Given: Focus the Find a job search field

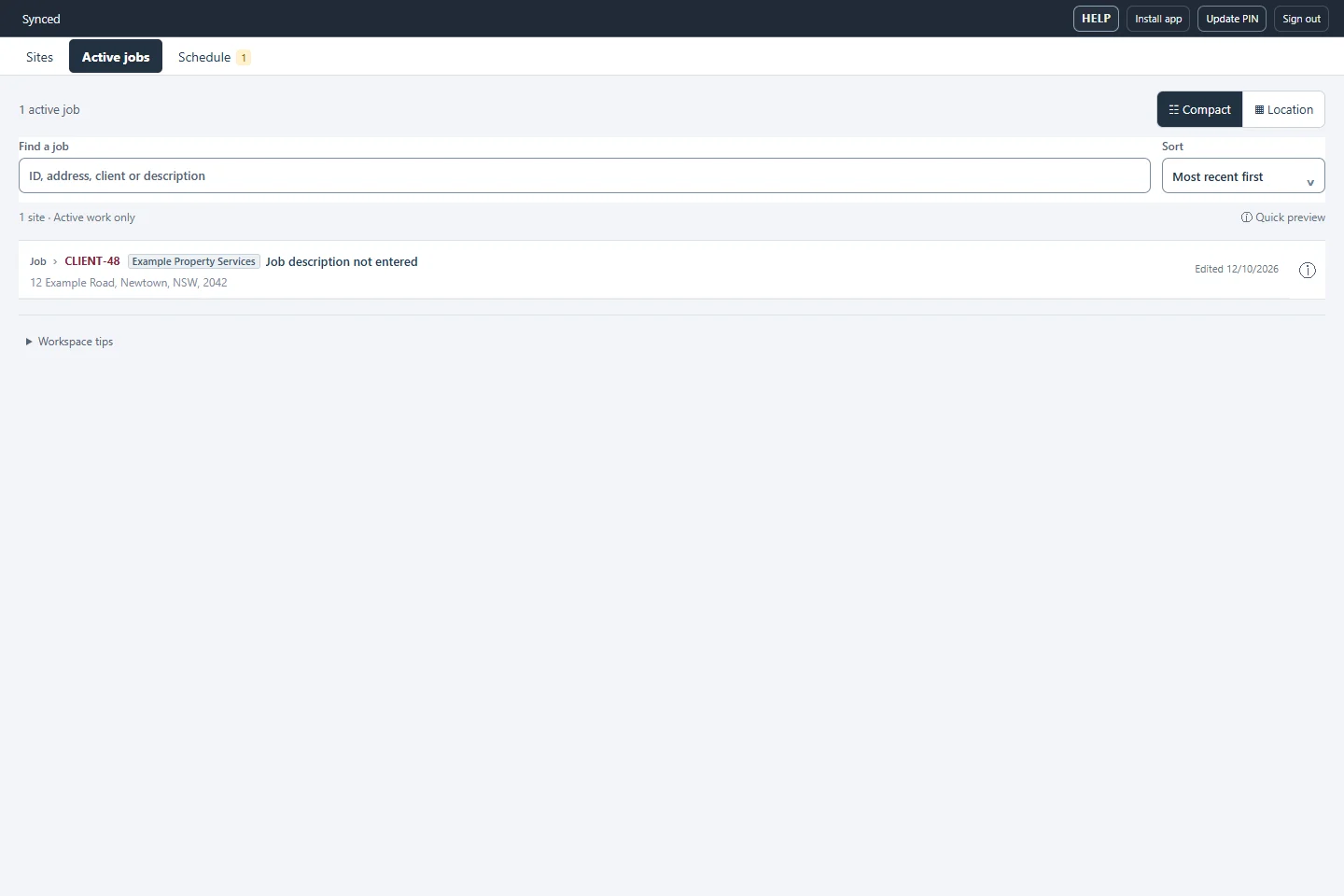Looking at the screenshot, I should coord(584,175).
